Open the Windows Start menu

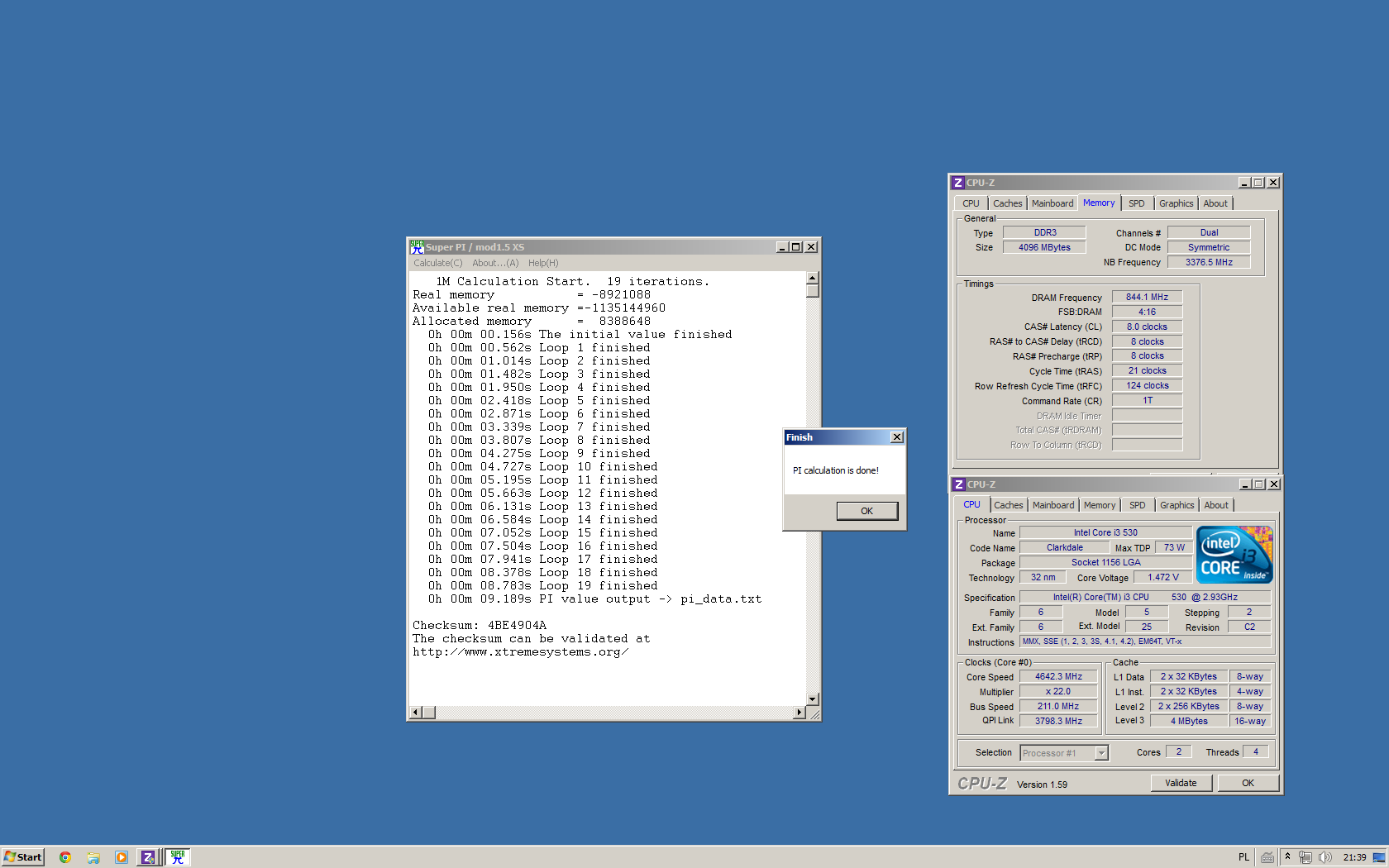23,857
